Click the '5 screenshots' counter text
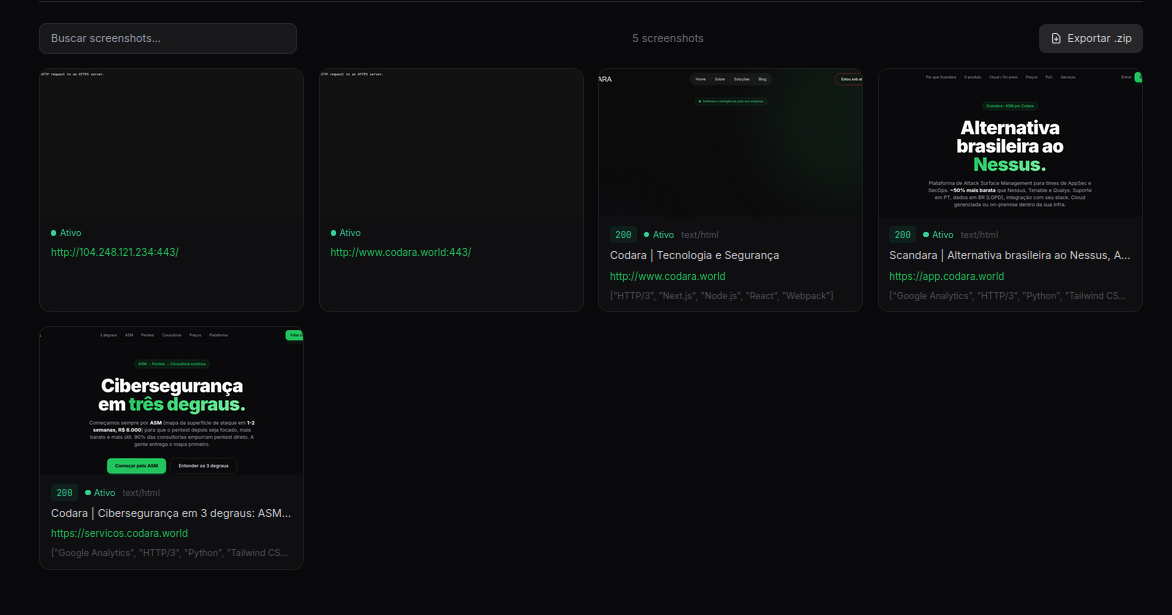Screen dimensions: 1172x615 [x=667, y=38]
